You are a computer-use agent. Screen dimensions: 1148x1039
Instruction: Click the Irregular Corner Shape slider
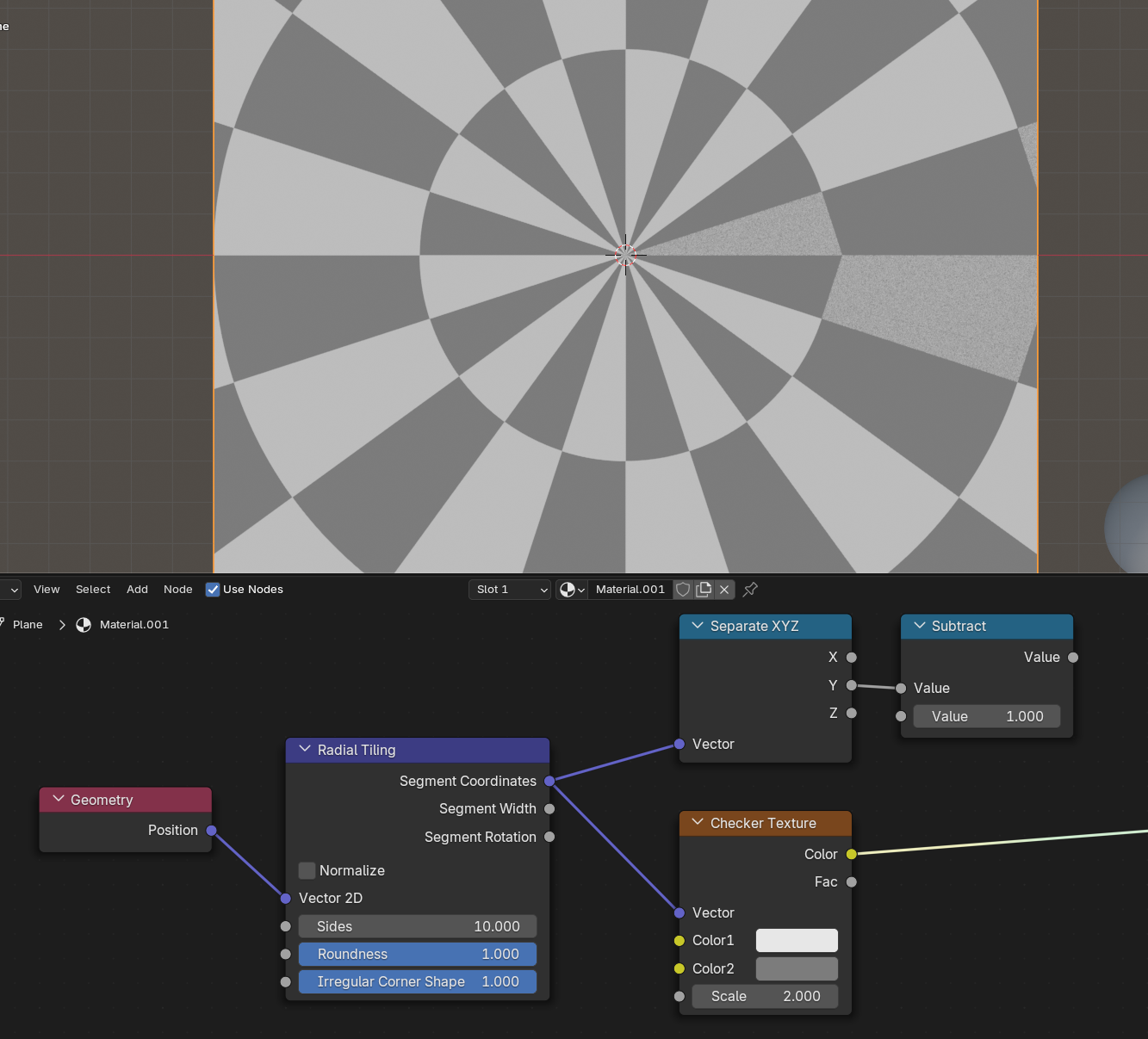418,981
